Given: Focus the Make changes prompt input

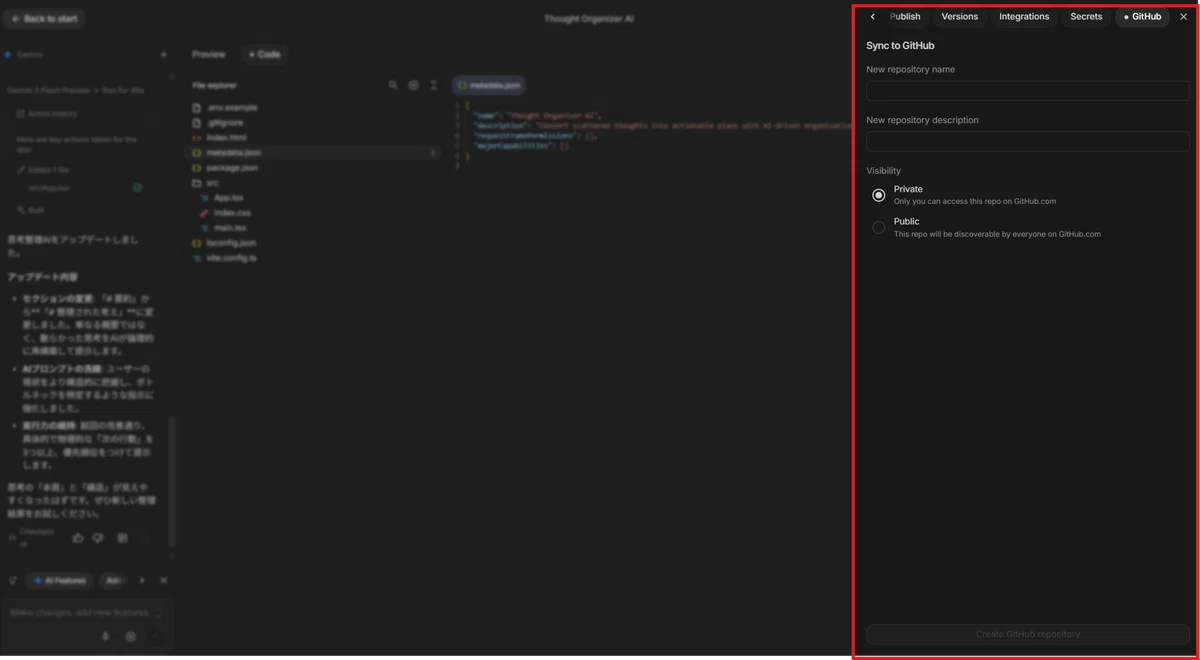Looking at the screenshot, I should point(80,612).
